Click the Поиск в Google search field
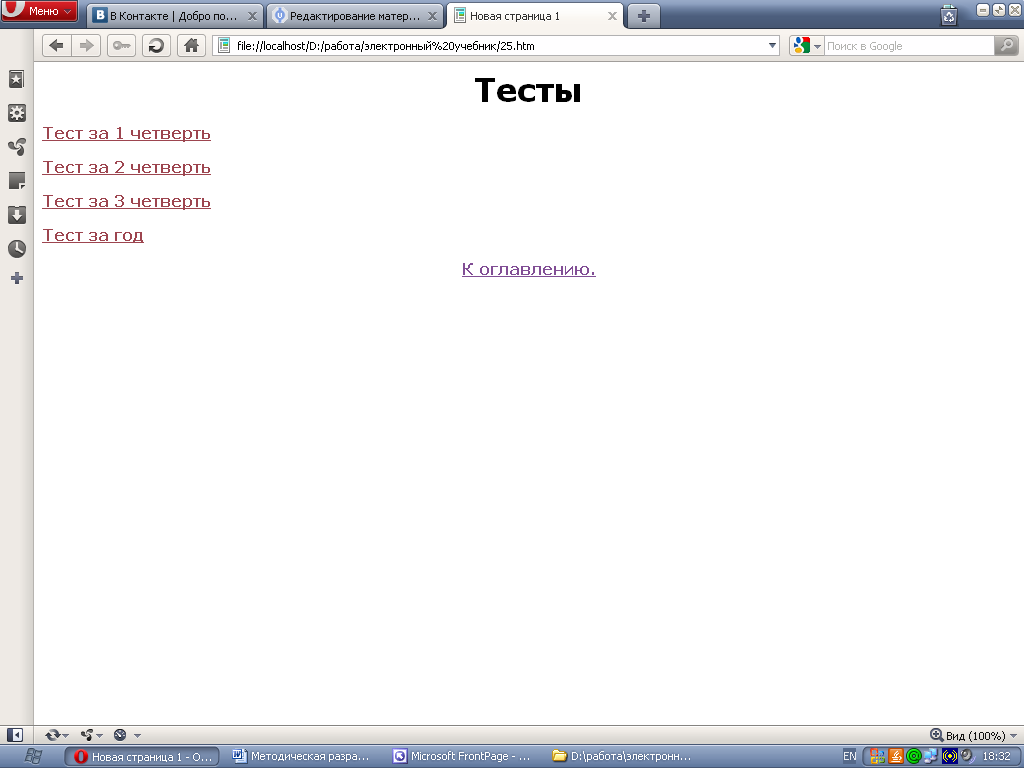The image size is (1024, 768). pos(908,46)
